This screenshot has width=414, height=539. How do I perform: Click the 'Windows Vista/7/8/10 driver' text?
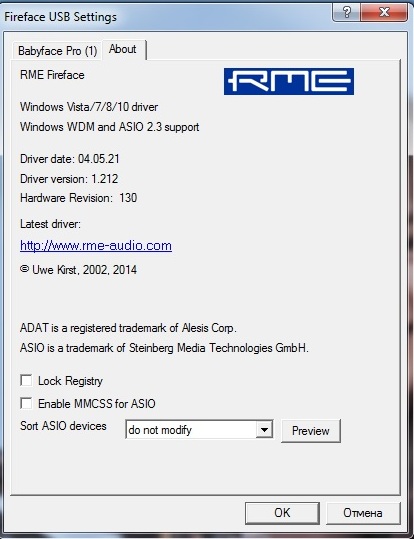click(89, 107)
